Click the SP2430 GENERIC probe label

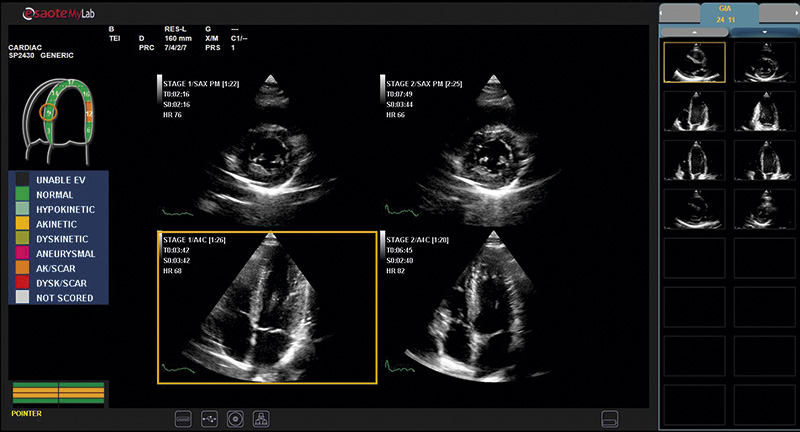(41, 55)
